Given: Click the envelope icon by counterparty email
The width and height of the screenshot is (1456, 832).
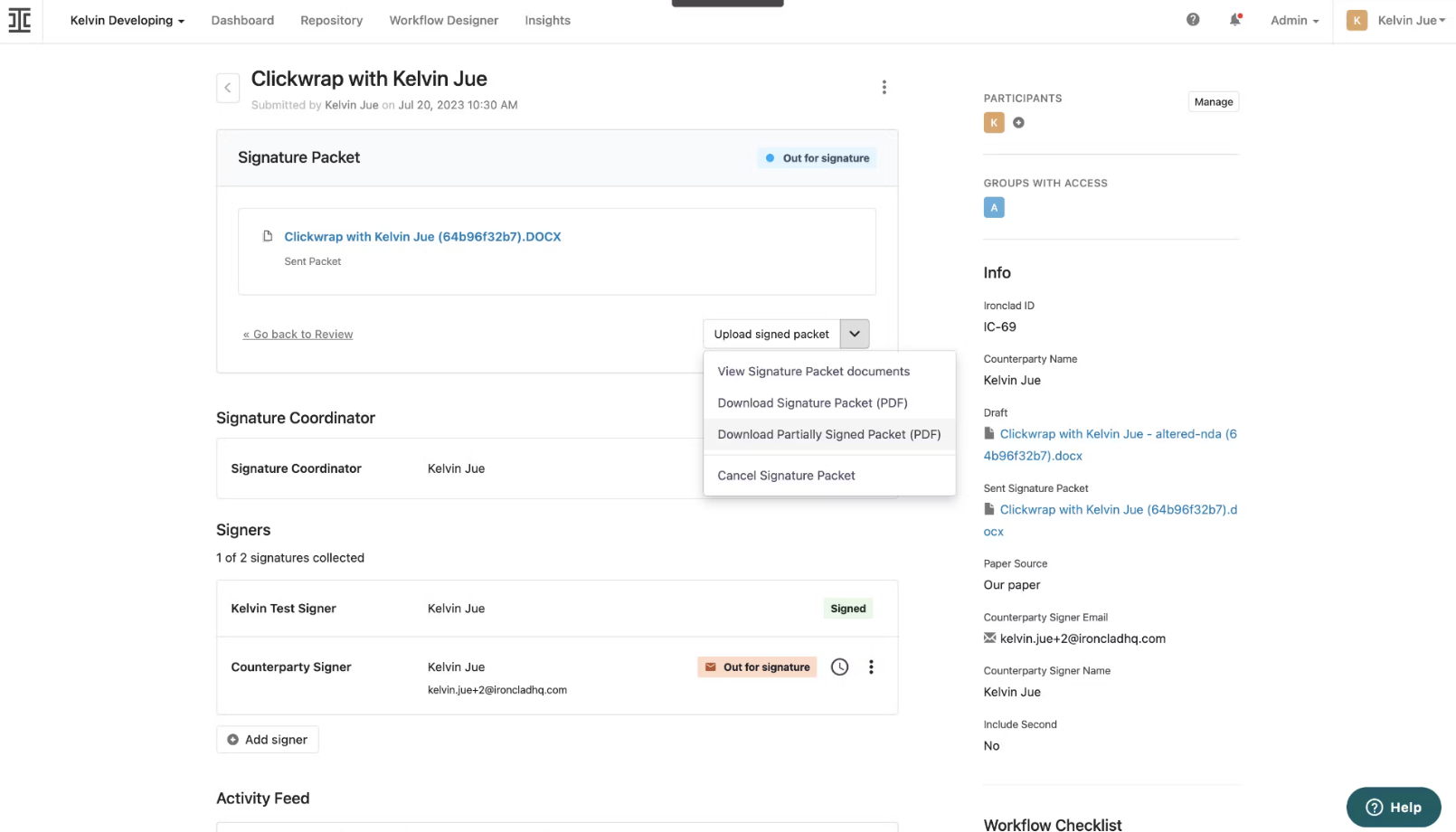Looking at the screenshot, I should pos(989,638).
